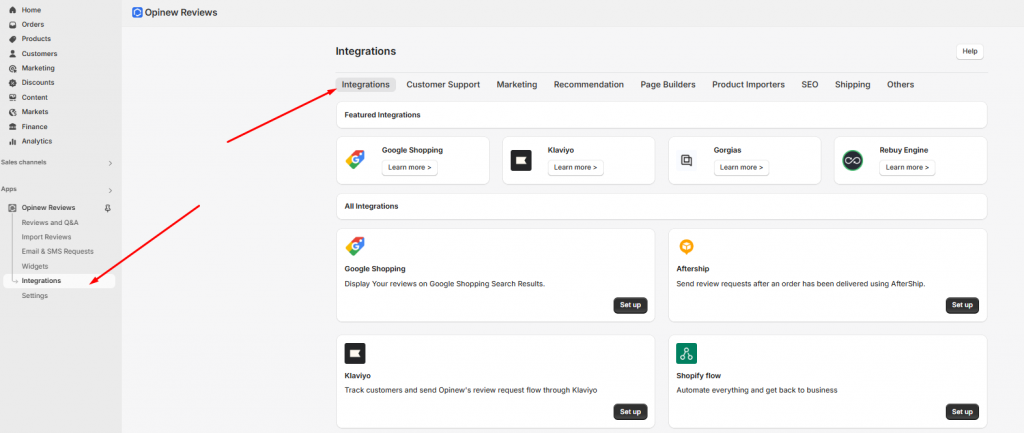Open Reviews and Q&A in sidebar
This screenshot has width=1024, height=433.
(50, 223)
